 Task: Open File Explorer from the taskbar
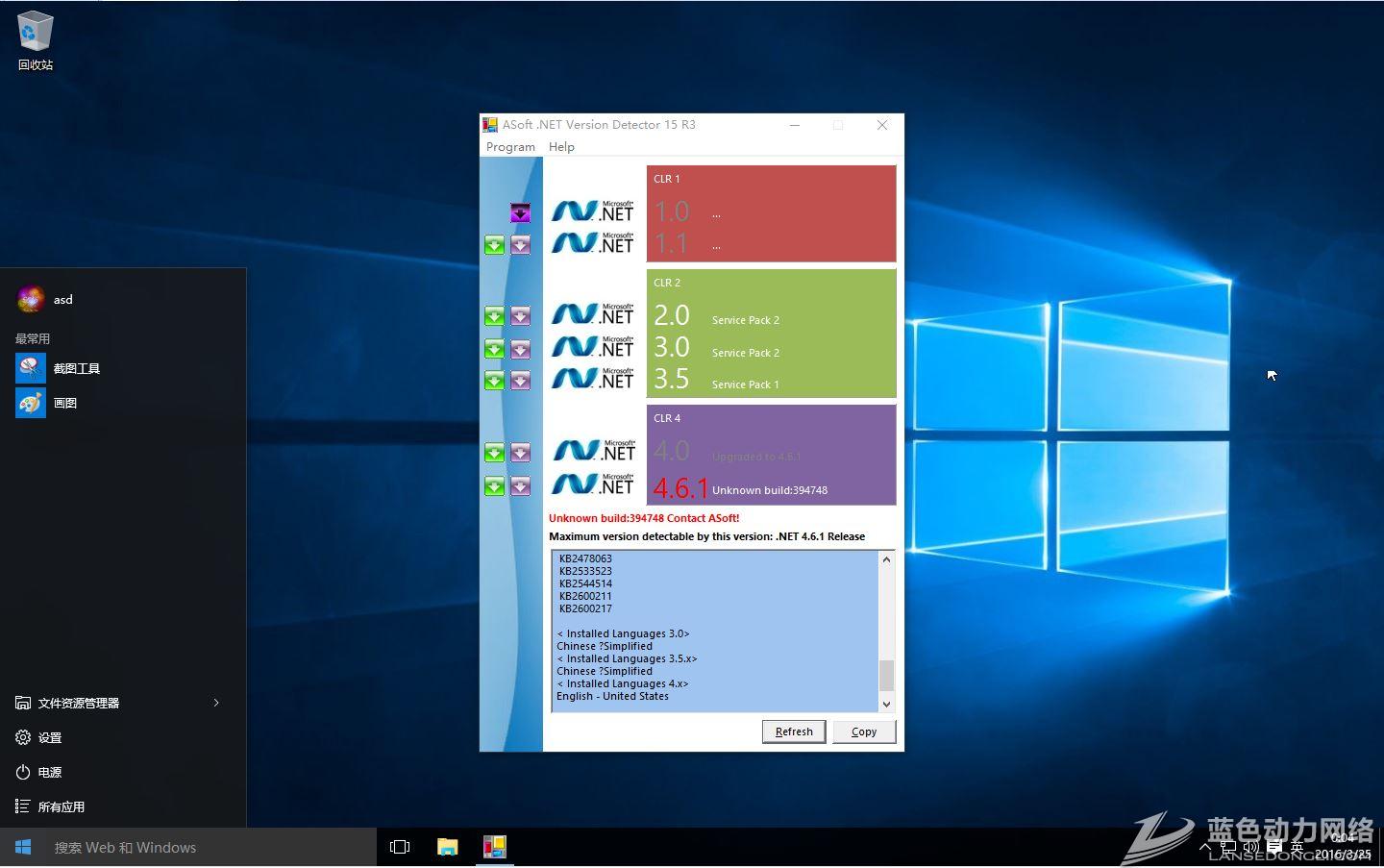448,847
